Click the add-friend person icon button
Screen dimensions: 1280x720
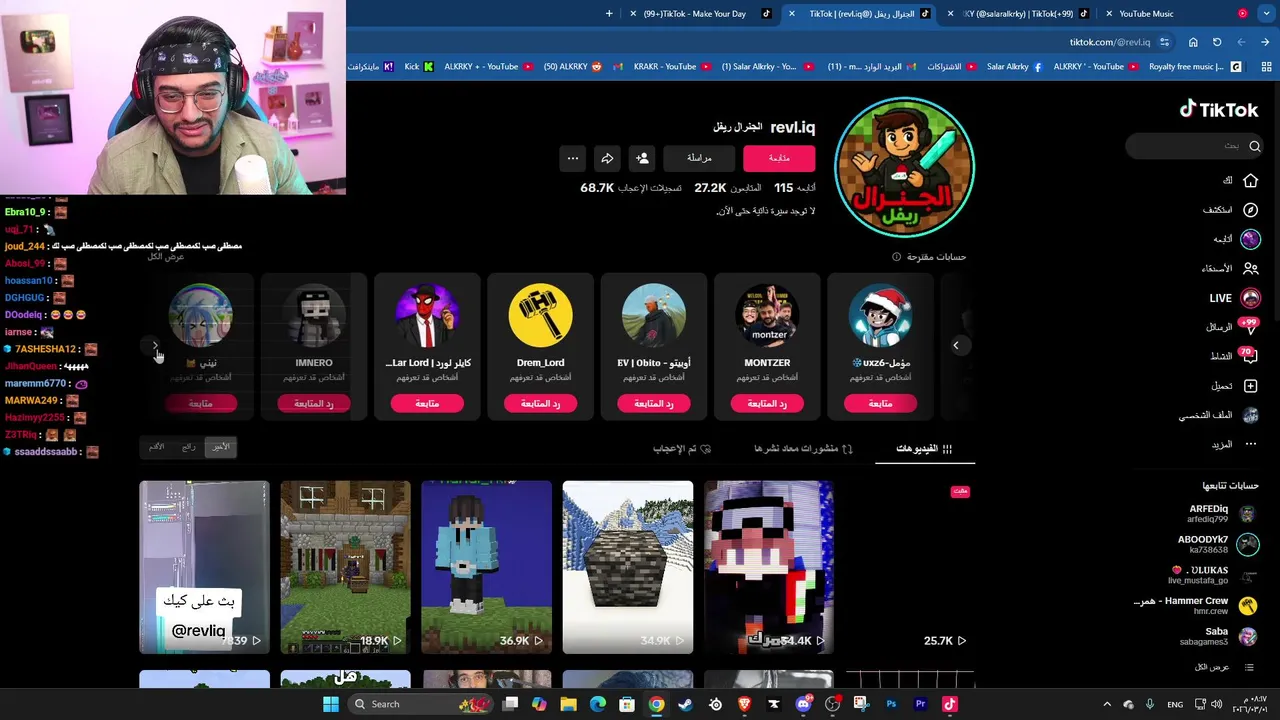643,158
